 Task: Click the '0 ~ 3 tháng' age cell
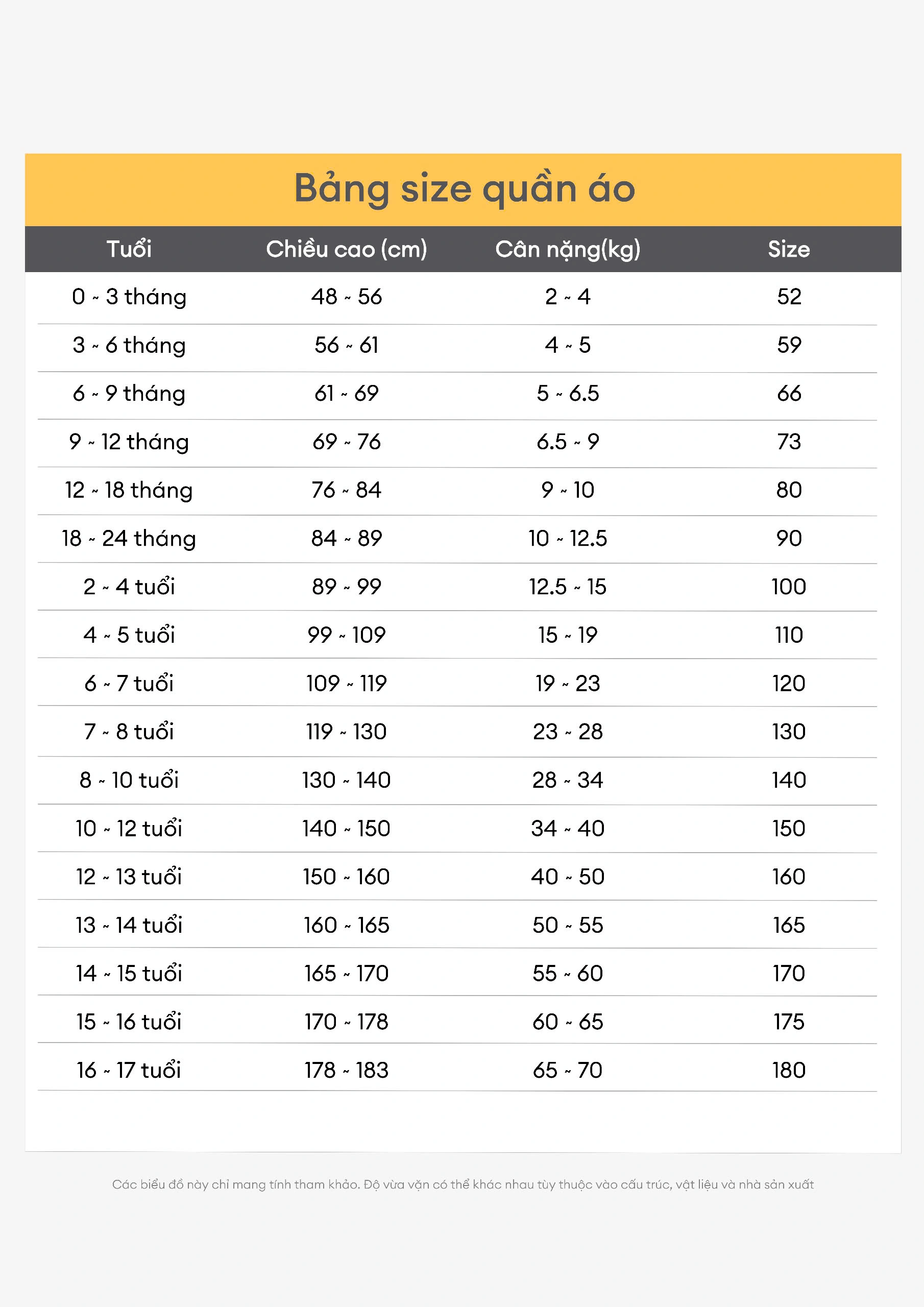coord(129,297)
